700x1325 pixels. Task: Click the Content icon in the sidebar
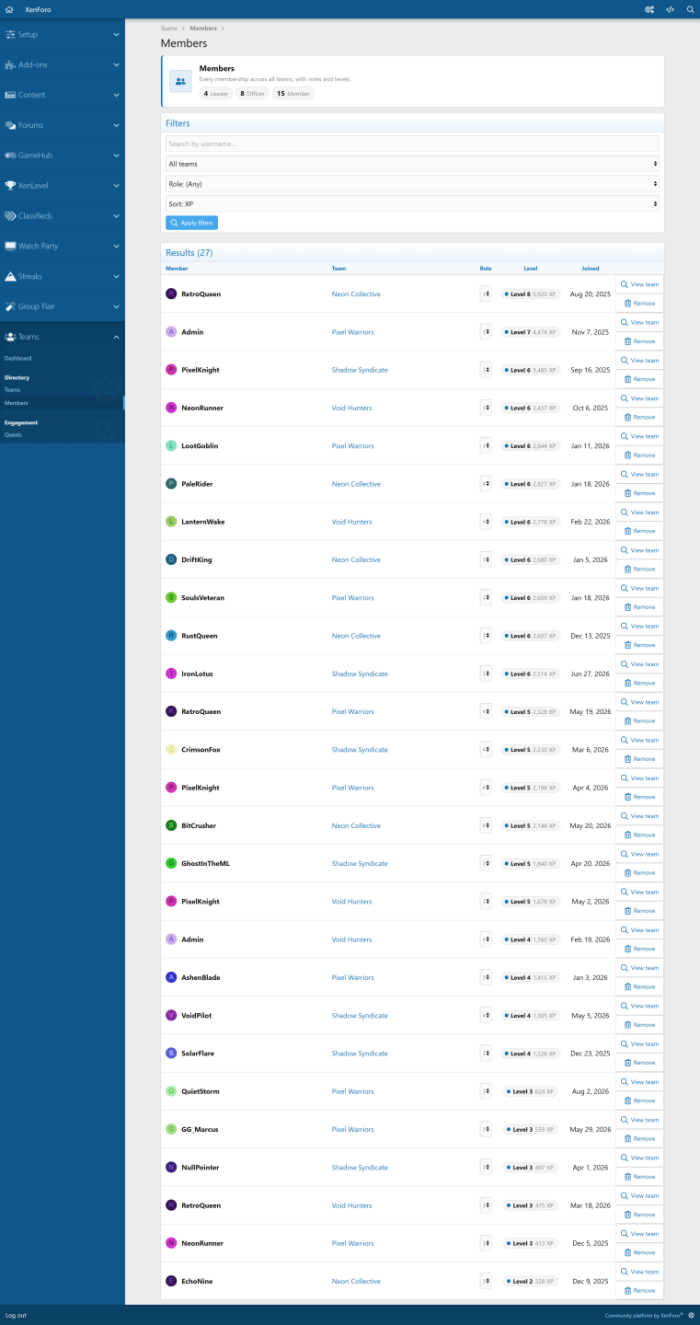[x=10, y=95]
